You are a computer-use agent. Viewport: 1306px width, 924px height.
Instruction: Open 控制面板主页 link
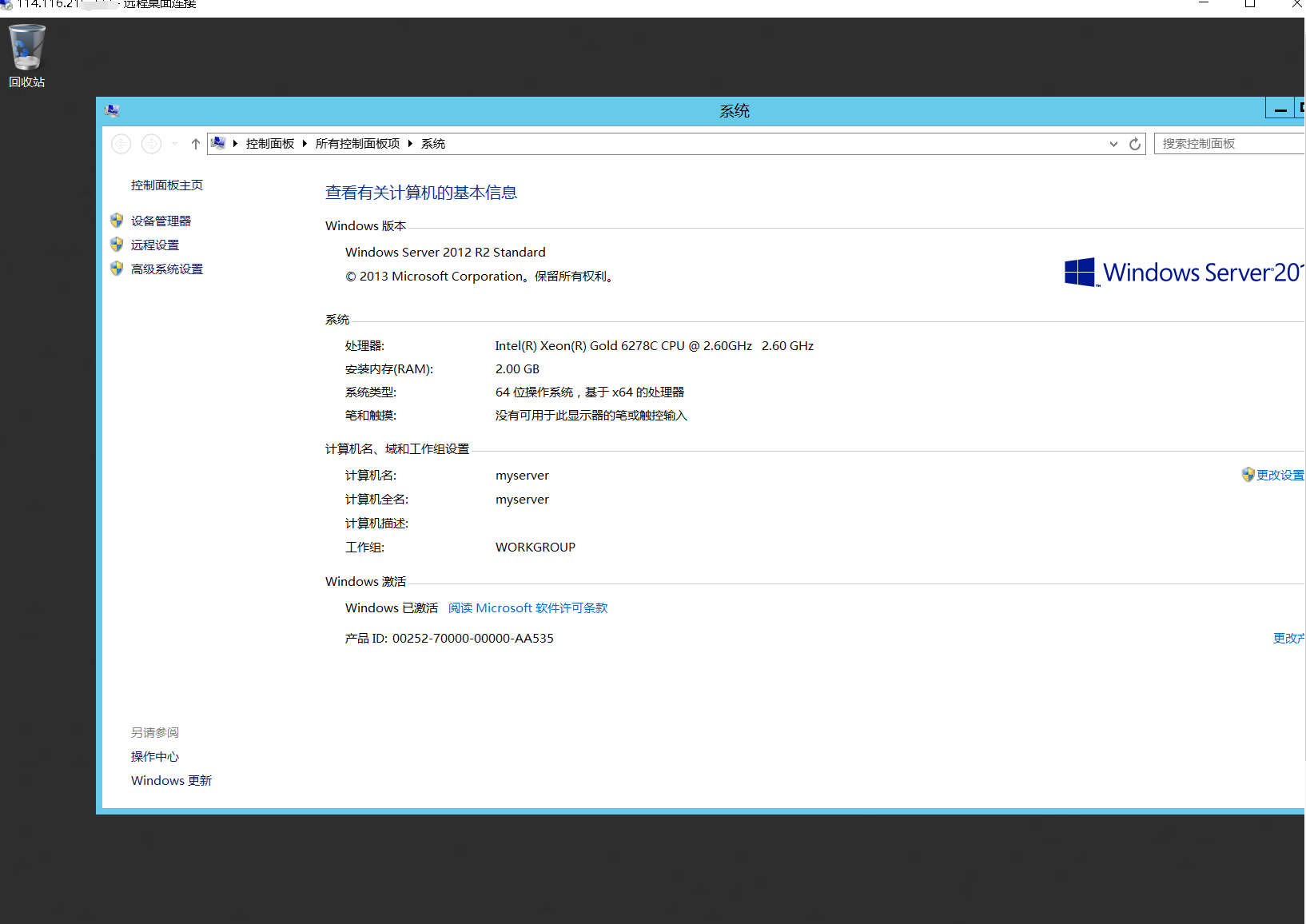tap(167, 185)
